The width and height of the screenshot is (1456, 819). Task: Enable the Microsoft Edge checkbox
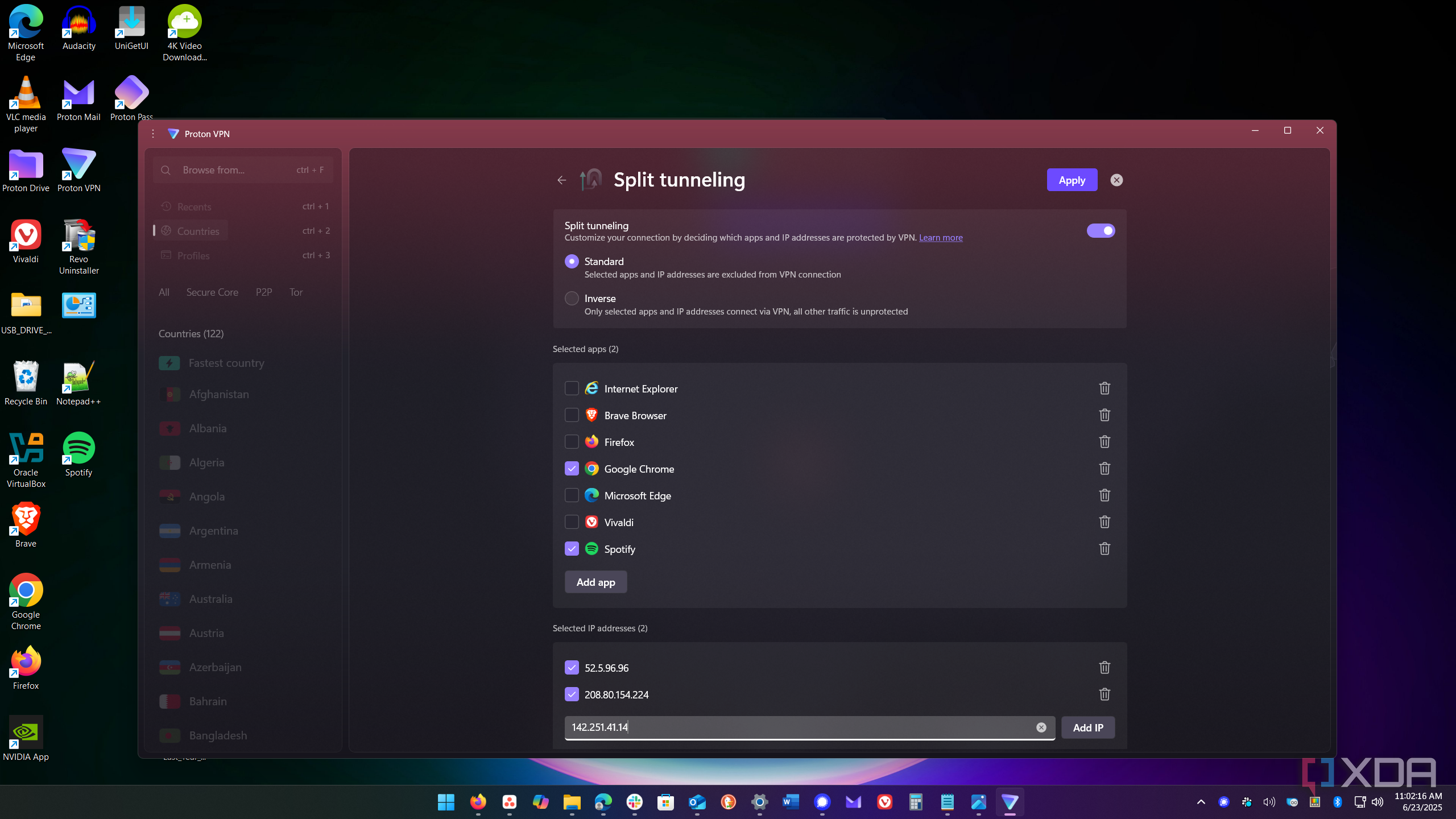click(x=572, y=495)
